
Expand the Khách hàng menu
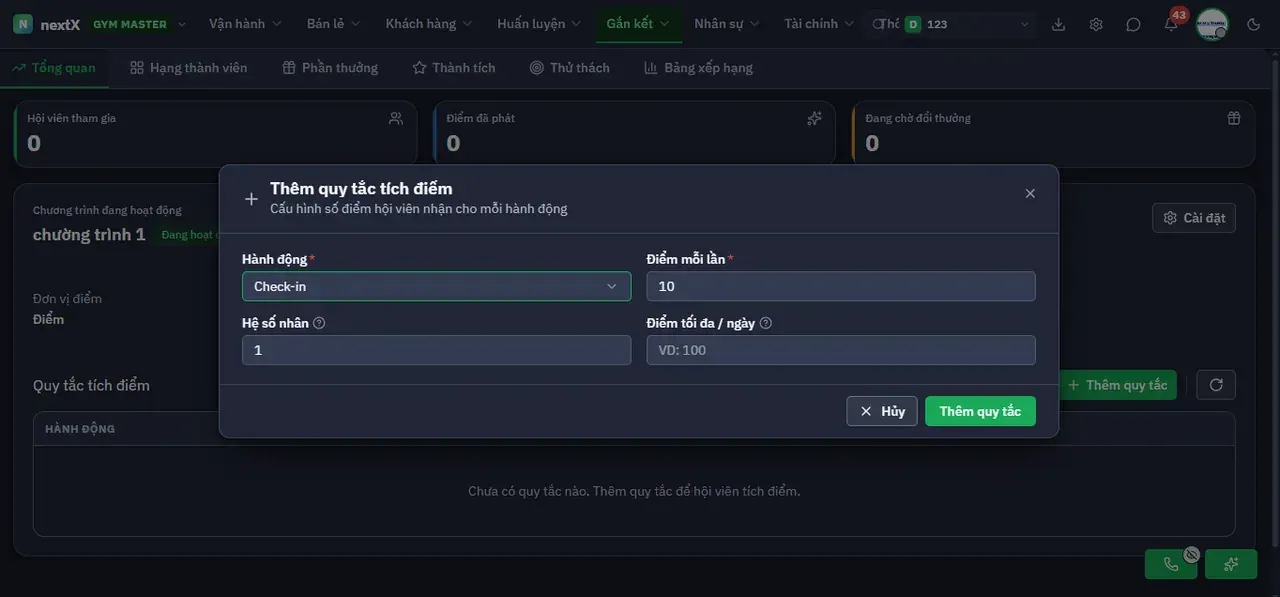coord(429,24)
